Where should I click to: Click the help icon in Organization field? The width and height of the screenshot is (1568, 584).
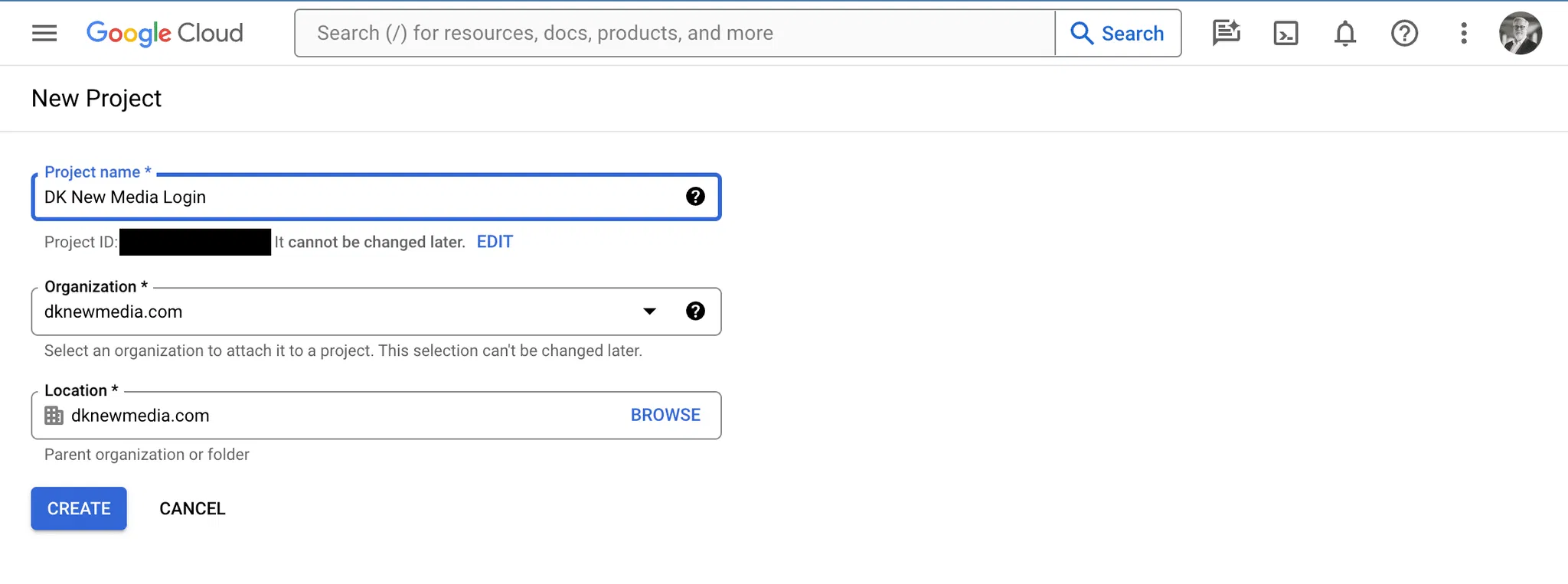[695, 311]
